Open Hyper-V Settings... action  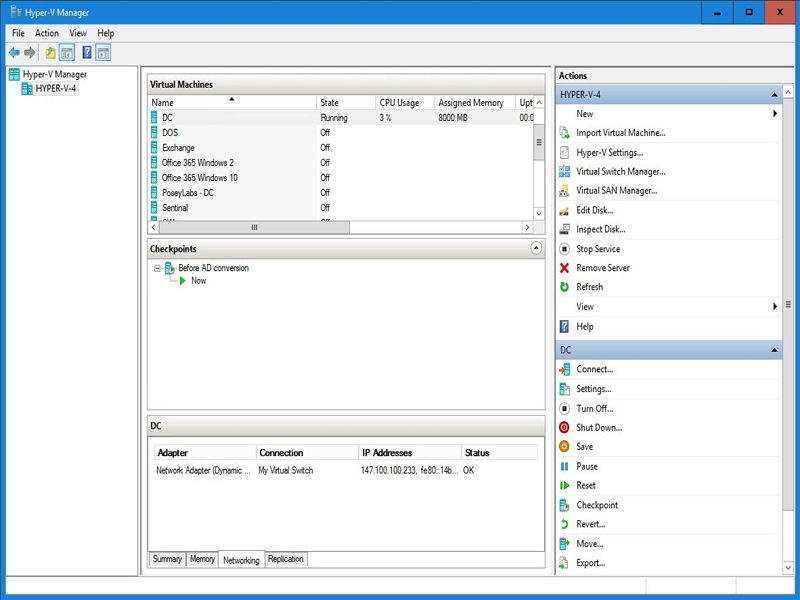610,153
